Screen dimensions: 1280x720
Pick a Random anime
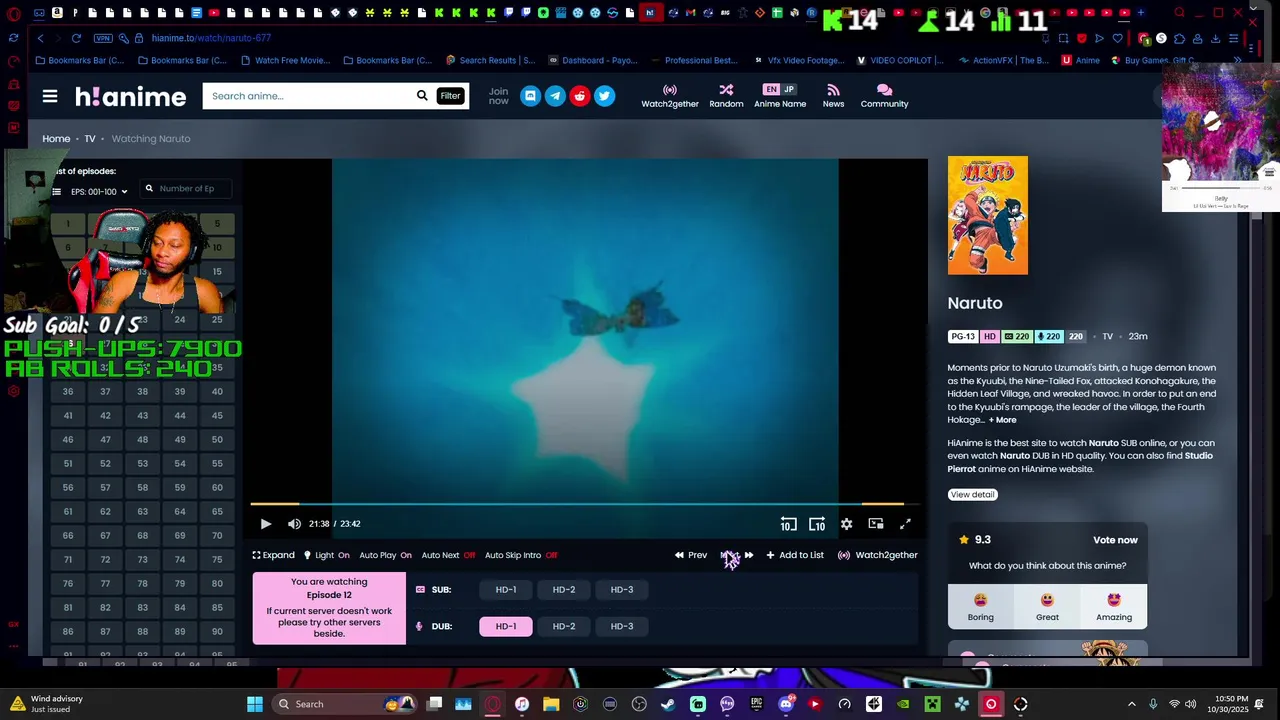point(726,96)
